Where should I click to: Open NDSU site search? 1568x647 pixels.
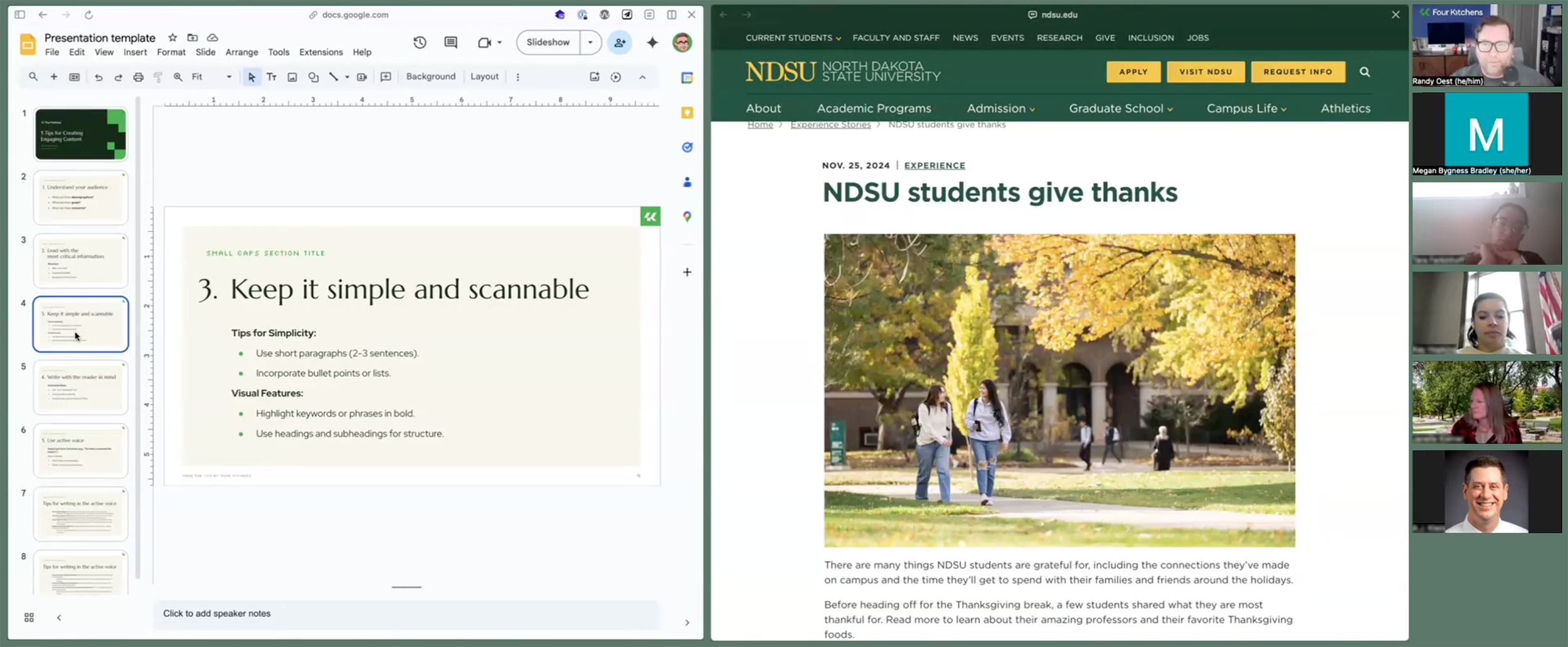tap(1365, 71)
